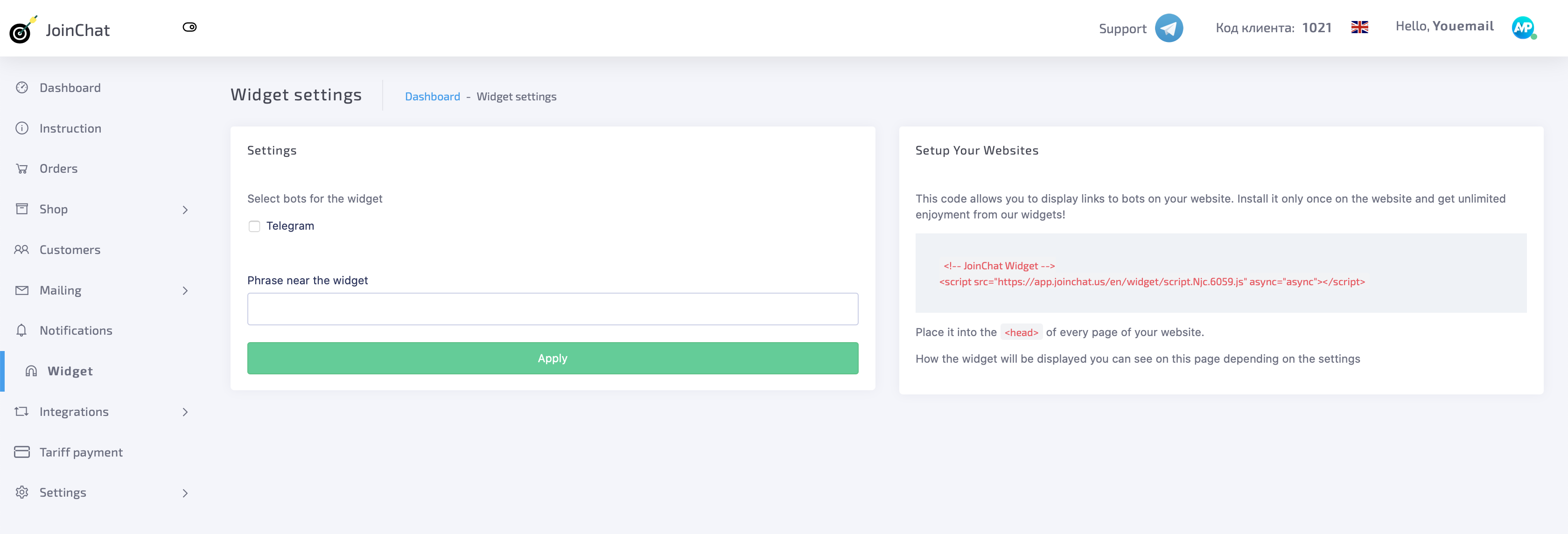Expand the Settings menu chevron

pos(186,492)
